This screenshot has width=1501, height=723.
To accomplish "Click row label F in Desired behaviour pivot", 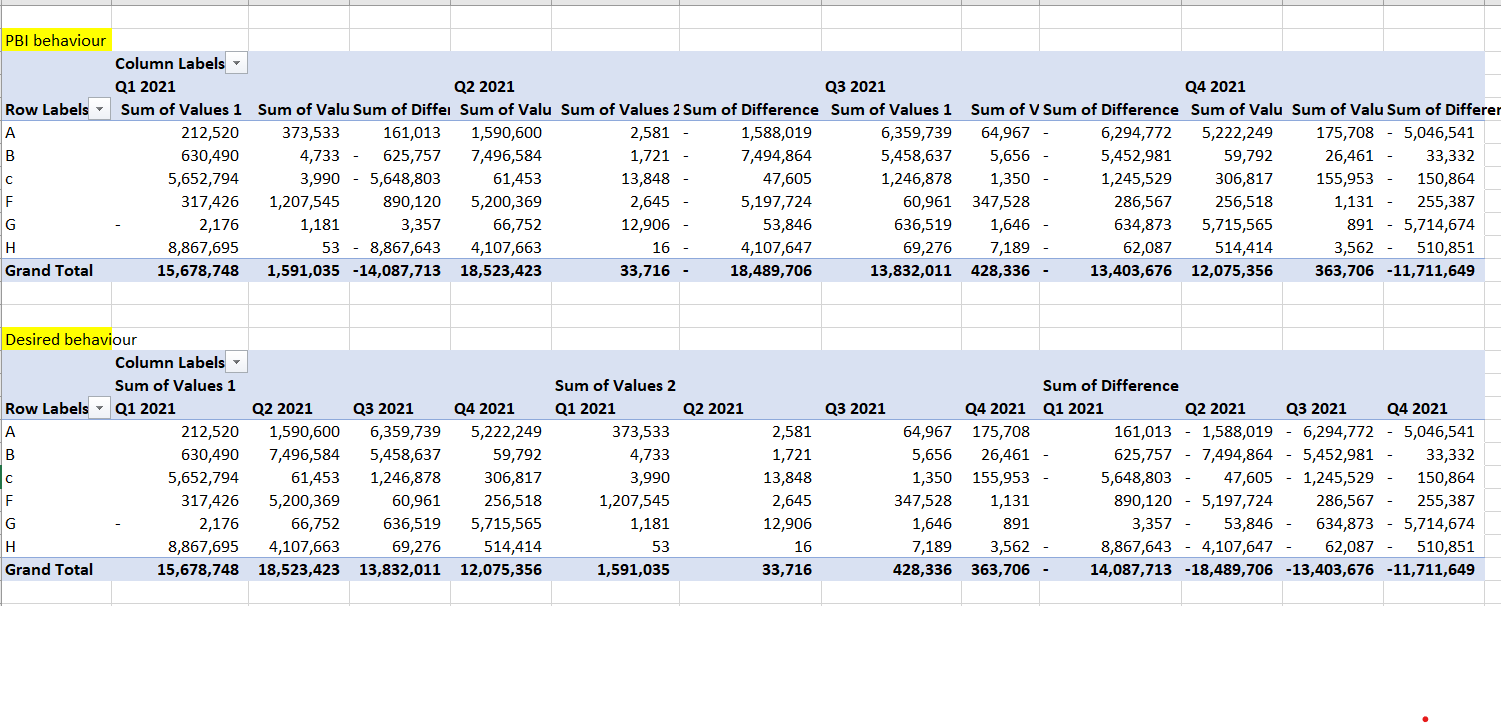I will click(10, 500).
